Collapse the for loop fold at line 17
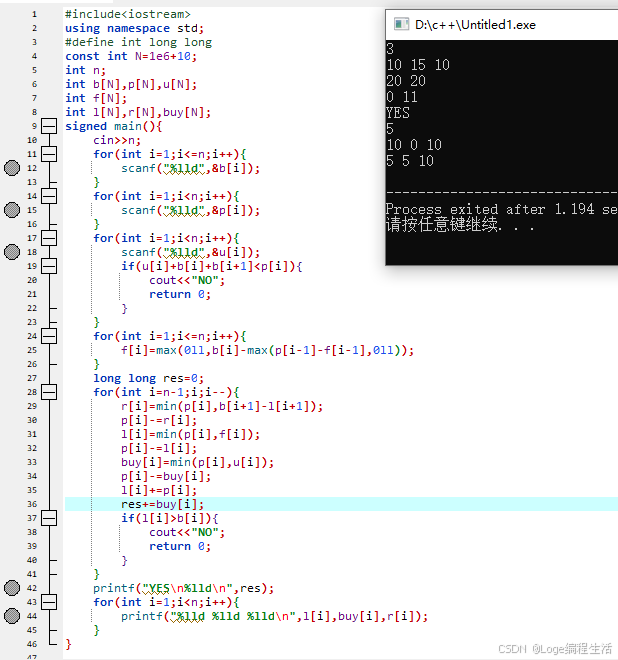This screenshot has width=618, height=660. [49, 238]
